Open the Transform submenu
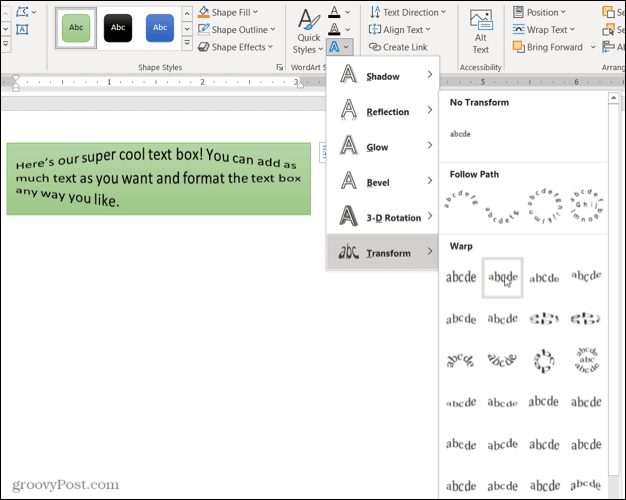 382,252
